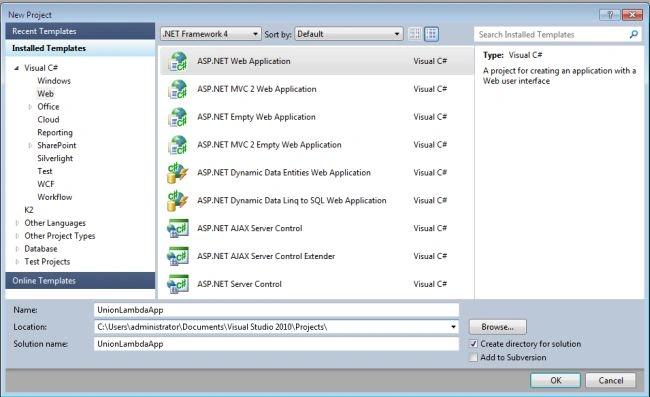
Task: Toggle Create directory for solution checkbox
Action: pyautogui.click(x=473, y=344)
